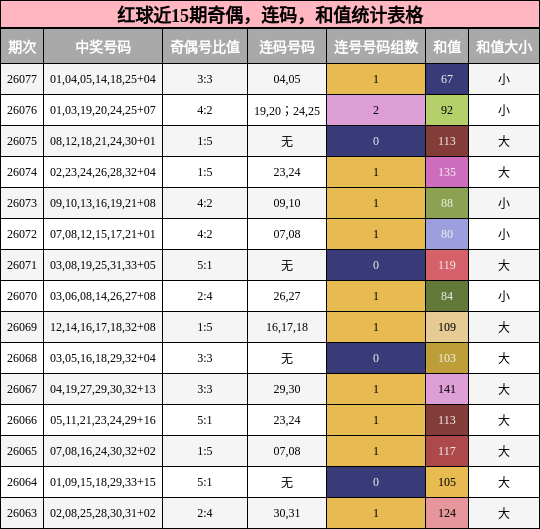Select period cell 26071
The image size is (540, 529).
tap(22, 265)
